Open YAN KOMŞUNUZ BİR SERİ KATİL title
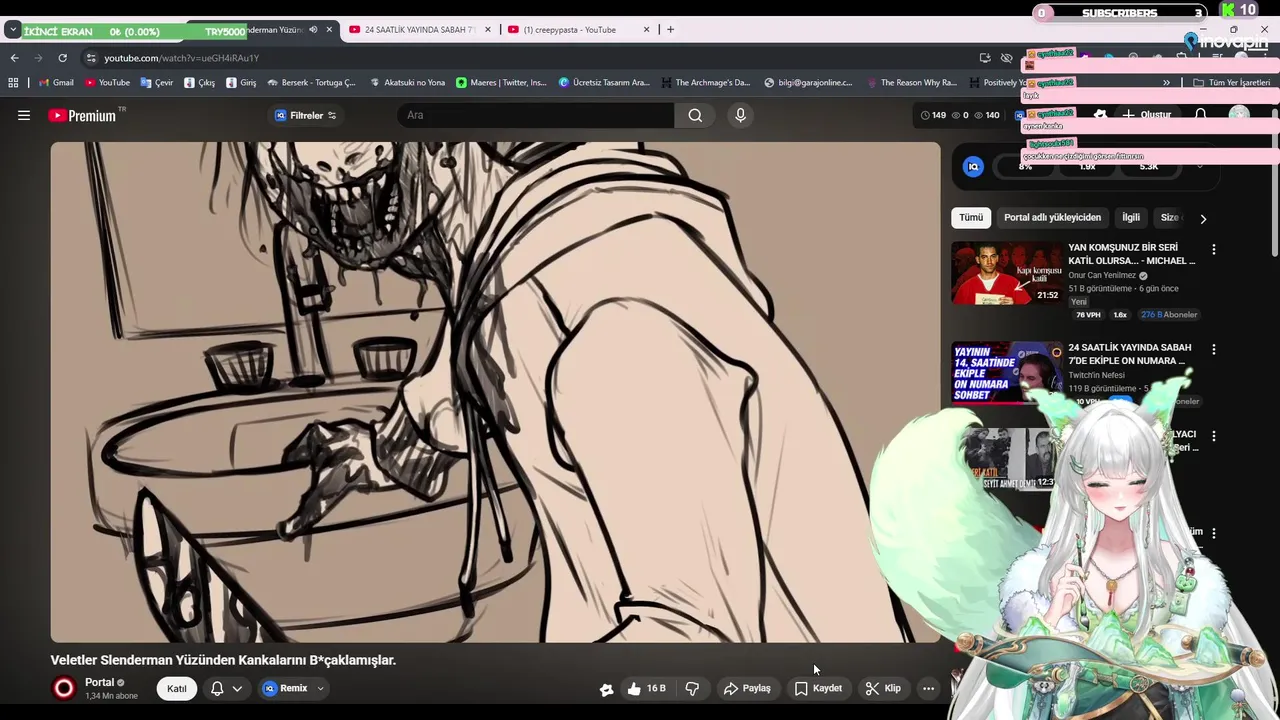 pyautogui.click(x=1132, y=254)
